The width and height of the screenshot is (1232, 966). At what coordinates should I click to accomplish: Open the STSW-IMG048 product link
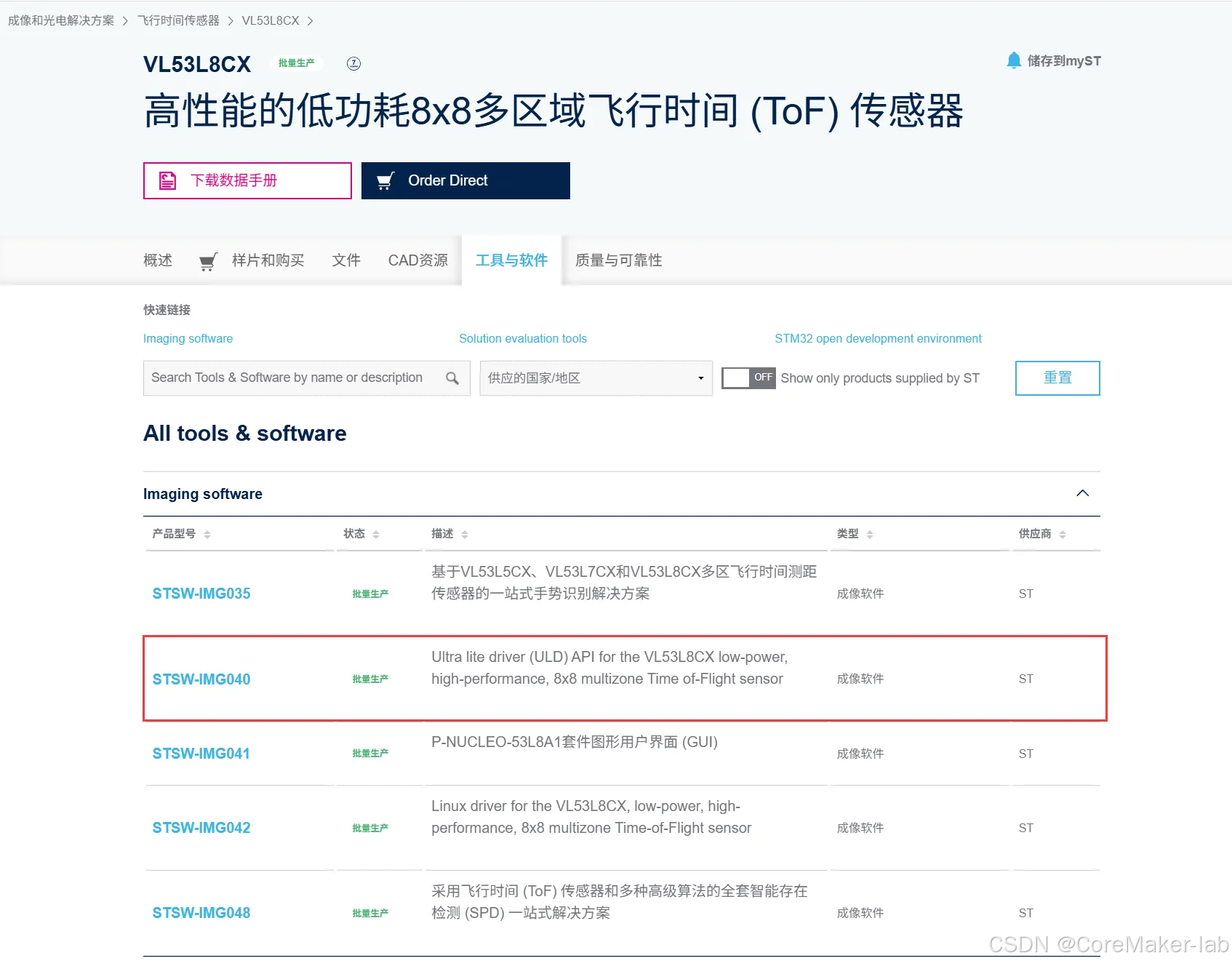[201, 913]
